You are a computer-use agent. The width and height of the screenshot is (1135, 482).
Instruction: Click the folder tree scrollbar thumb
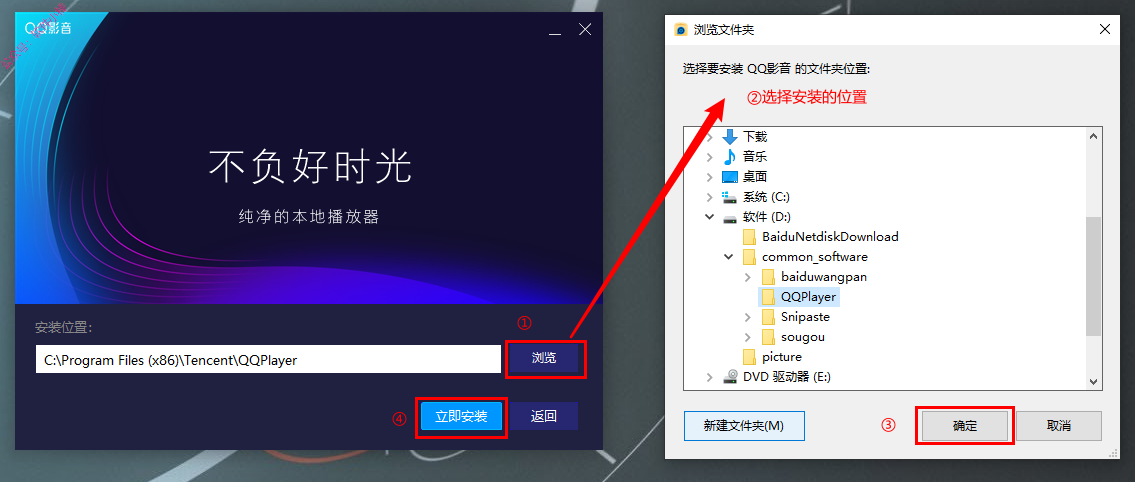pyautogui.click(x=1094, y=276)
